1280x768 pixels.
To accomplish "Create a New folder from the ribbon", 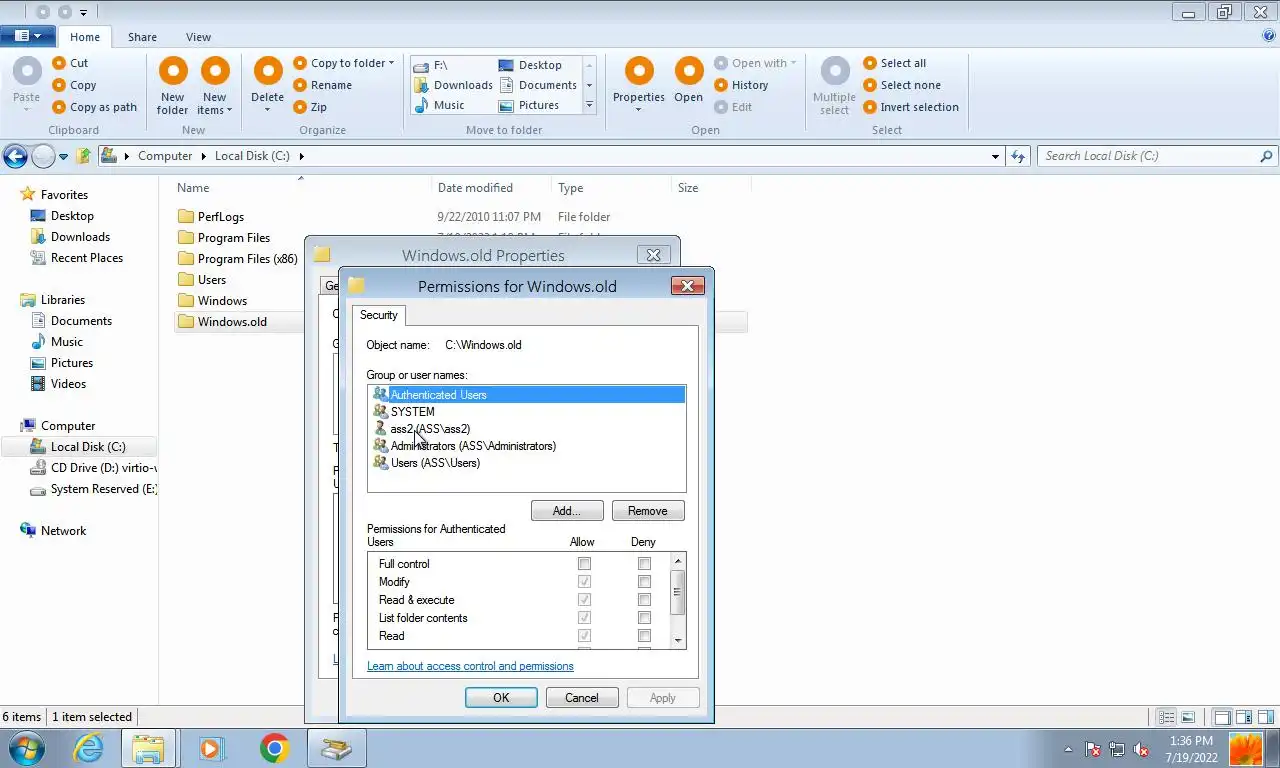I will pyautogui.click(x=173, y=86).
